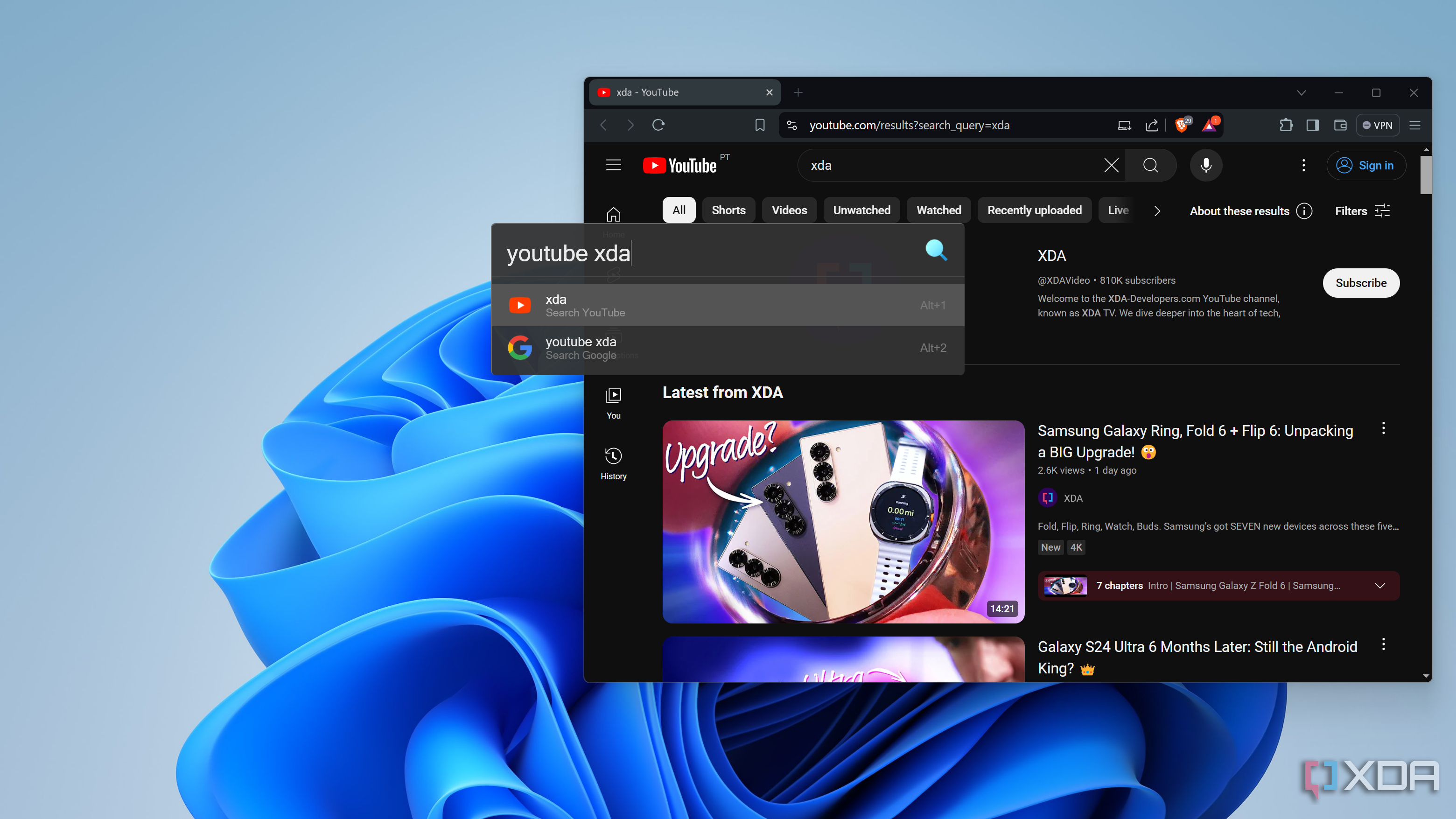The height and width of the screenshot is (819, 1456).
Task: Open the Samsung Galaxy Ring video thumbnail
Action: pyautogui.click(x=843, y=522)
